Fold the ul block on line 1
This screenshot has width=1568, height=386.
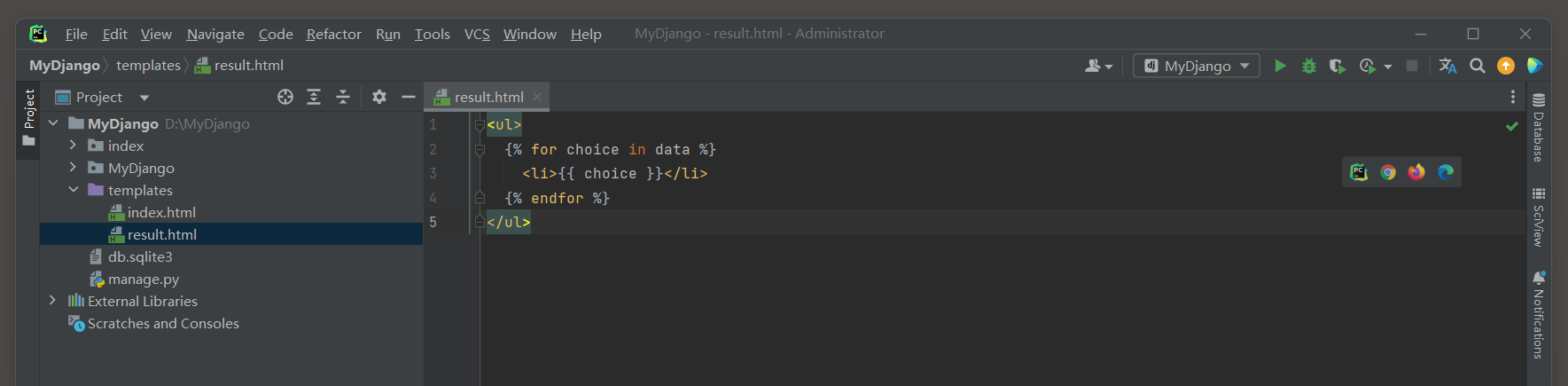[x=480, y=125]
